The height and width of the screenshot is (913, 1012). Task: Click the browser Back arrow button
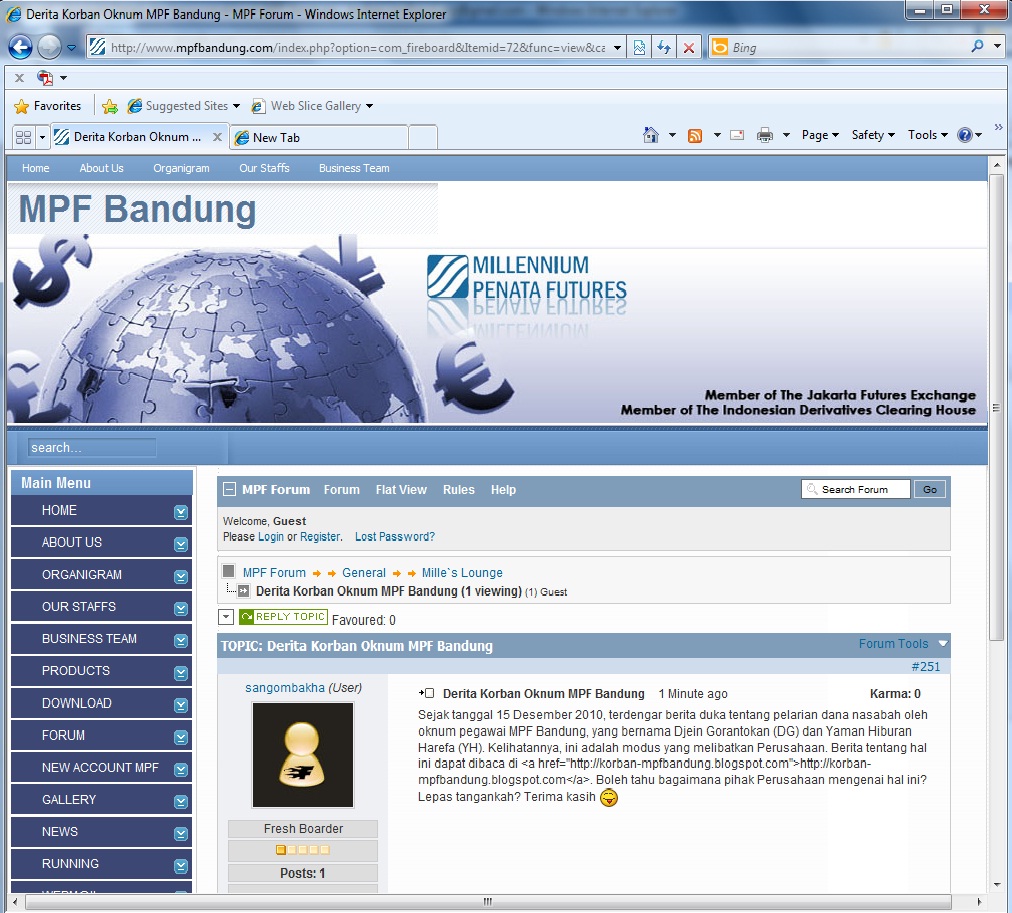tap(20, 47)
